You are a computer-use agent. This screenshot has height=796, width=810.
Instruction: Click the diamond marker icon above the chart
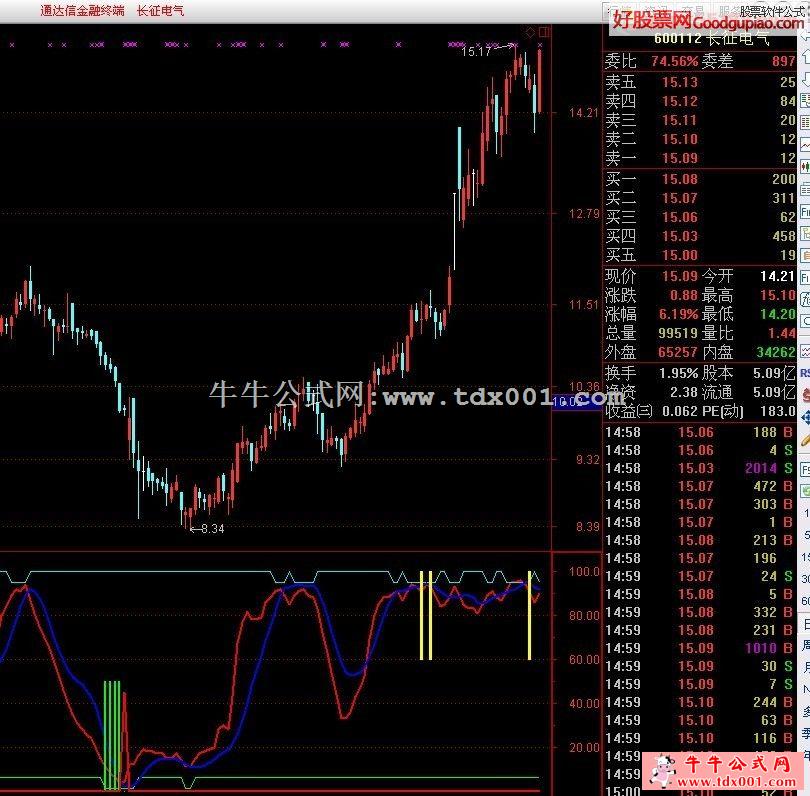(x=530, y=32)
